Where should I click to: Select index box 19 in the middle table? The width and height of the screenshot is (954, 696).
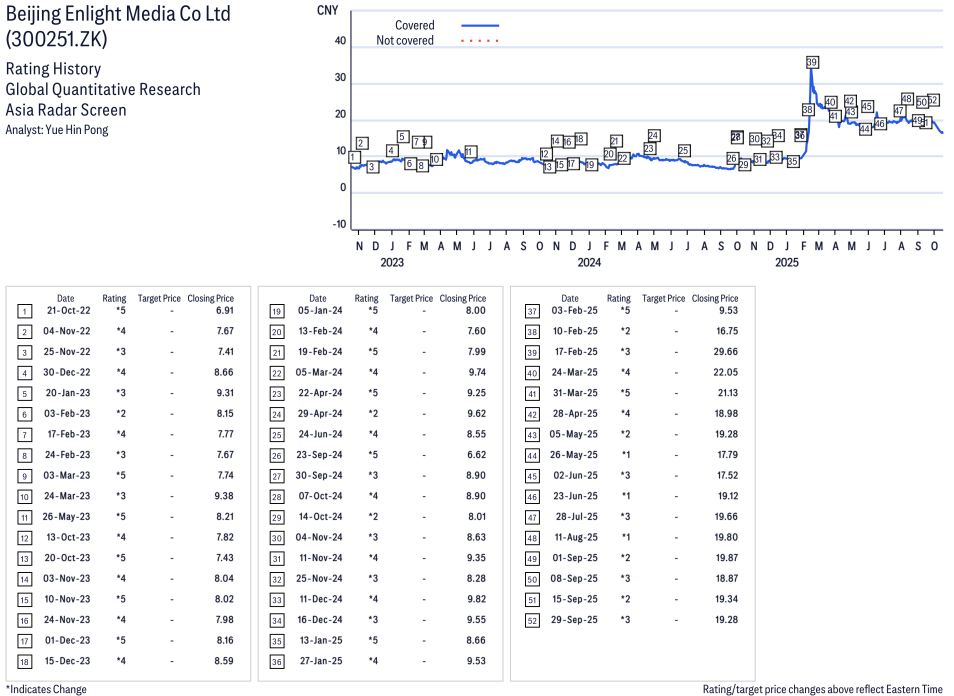[276, 311]
